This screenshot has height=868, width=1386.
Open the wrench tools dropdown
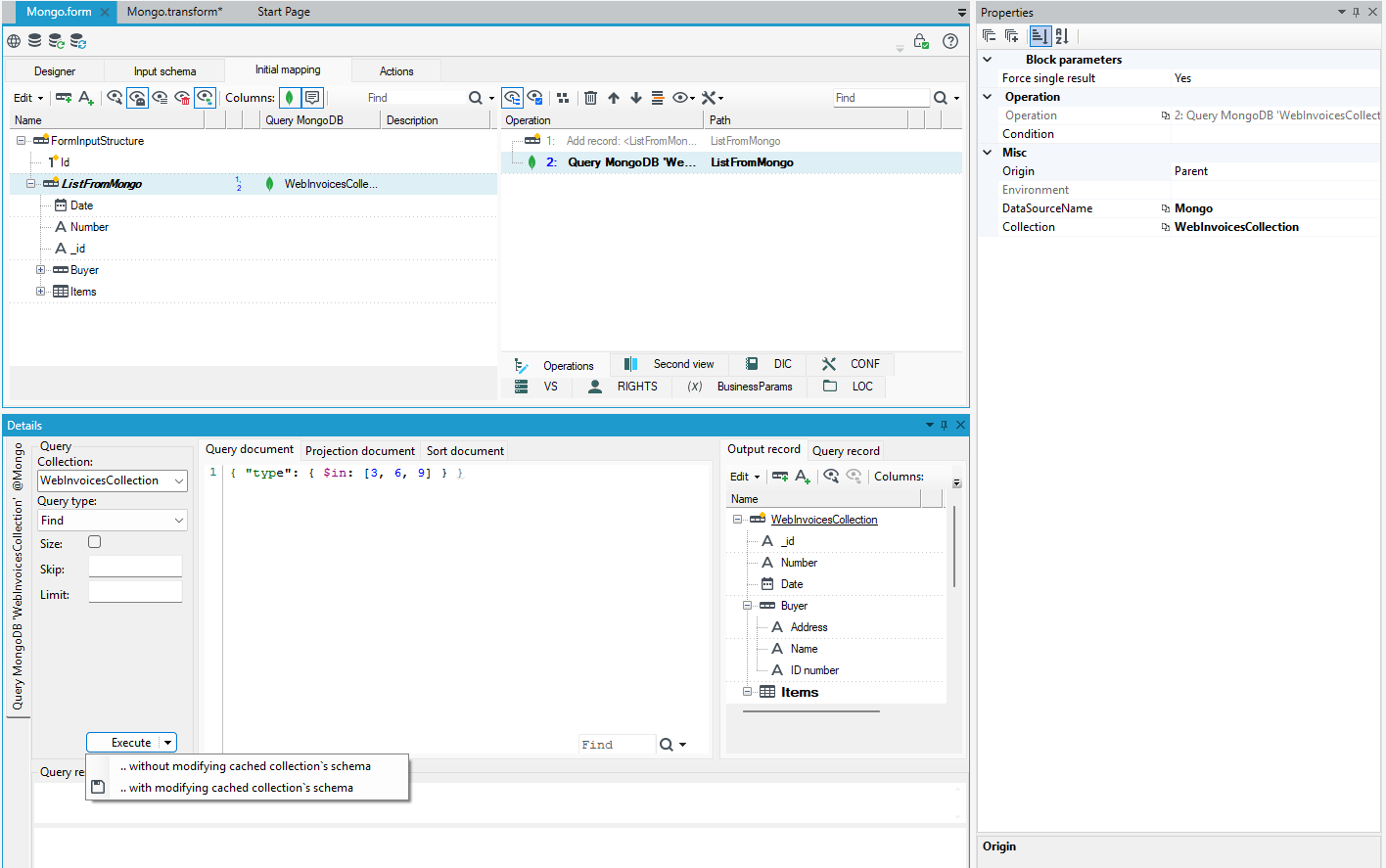713,98
